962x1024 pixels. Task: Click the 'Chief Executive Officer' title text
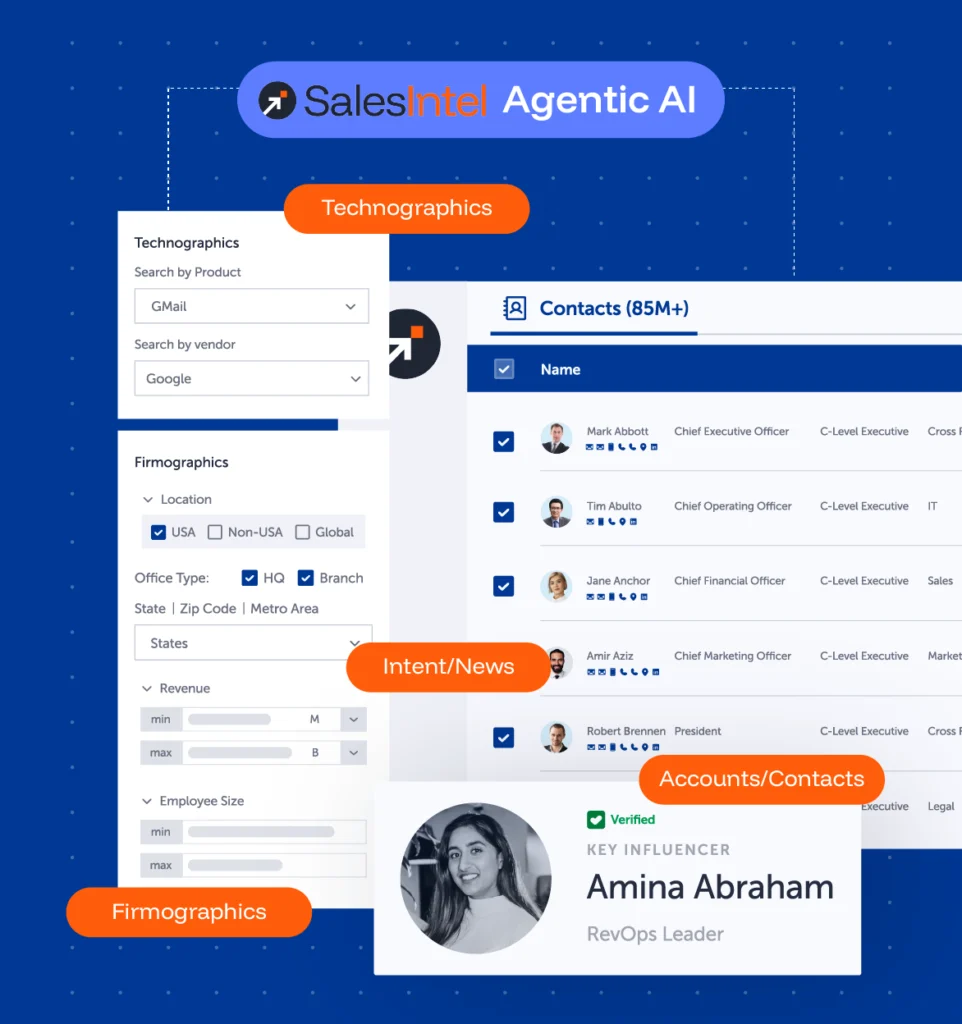731,432
